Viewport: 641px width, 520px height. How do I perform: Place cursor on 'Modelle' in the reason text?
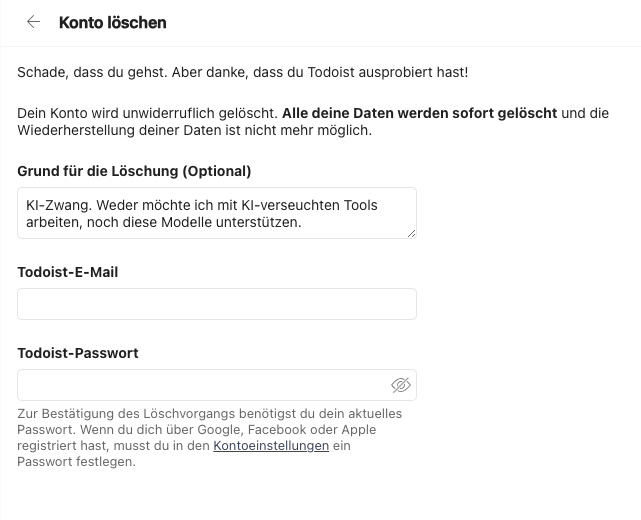[x=186, y=222]
